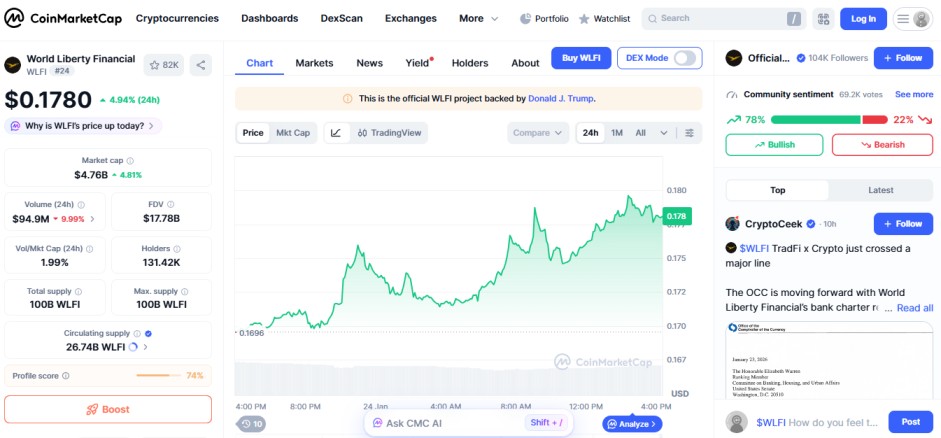The height and width of the screenshot is (438, 941).
Task: Click the Vol/Mkt Cap info icon
Action: point(89,248)
